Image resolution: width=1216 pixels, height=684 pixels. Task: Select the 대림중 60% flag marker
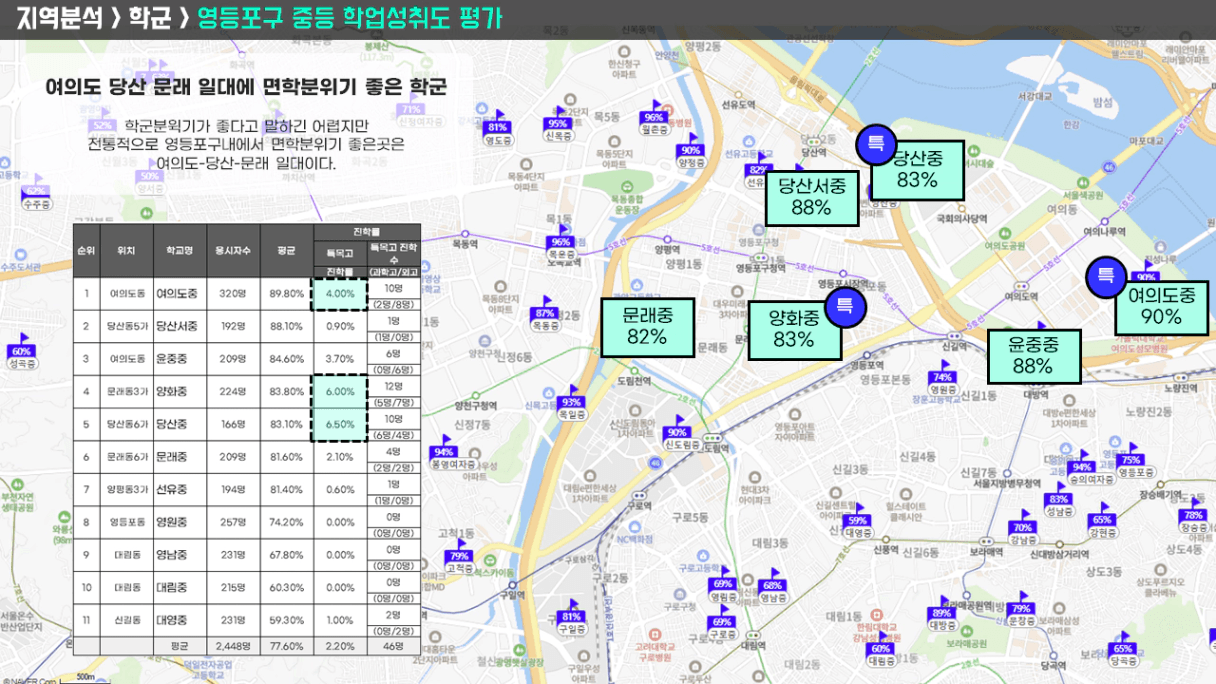tap(880, 650)
